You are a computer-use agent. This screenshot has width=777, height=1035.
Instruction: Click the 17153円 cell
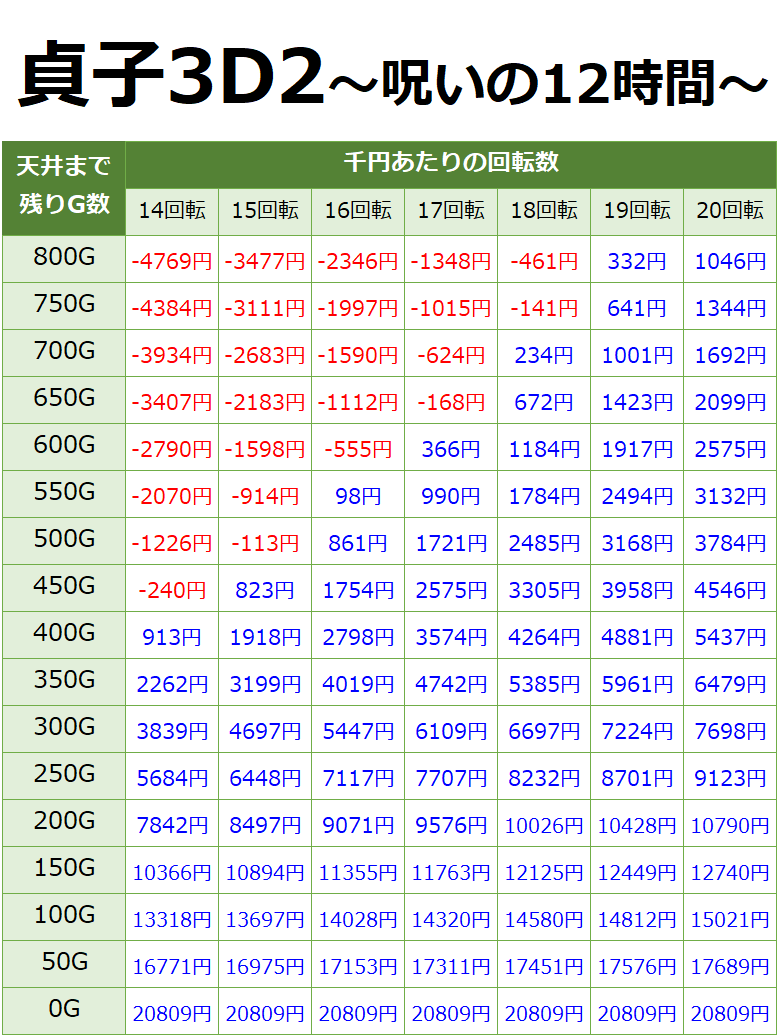(358, 966)
